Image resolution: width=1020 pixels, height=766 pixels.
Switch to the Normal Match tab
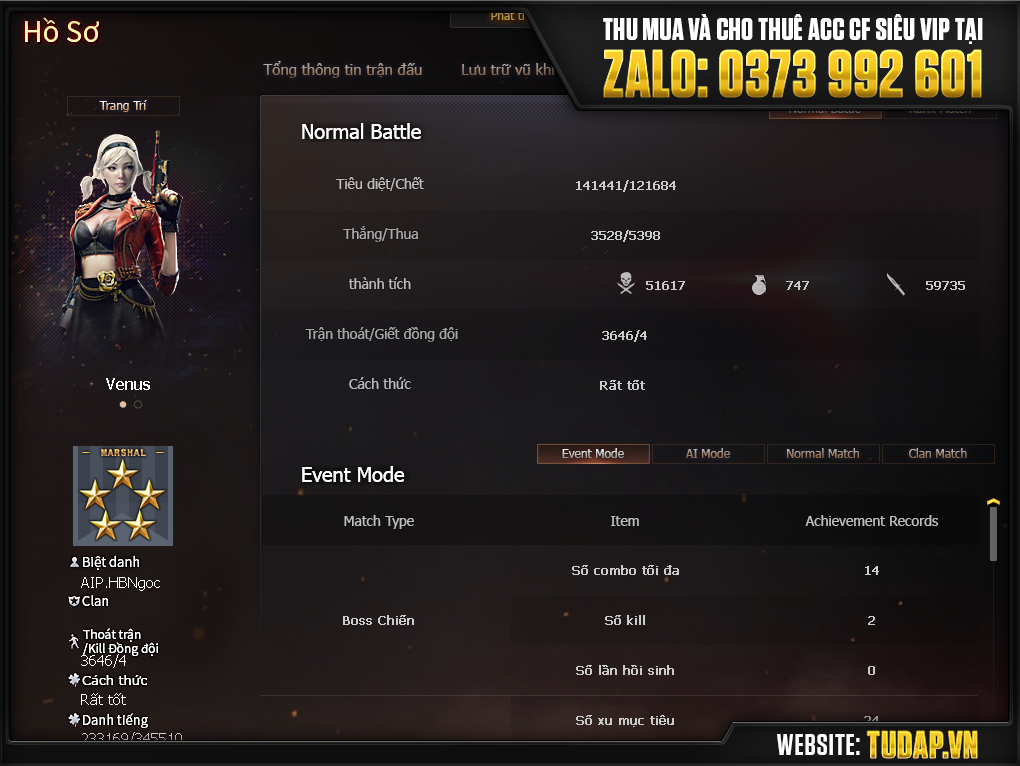click(823, 454)
